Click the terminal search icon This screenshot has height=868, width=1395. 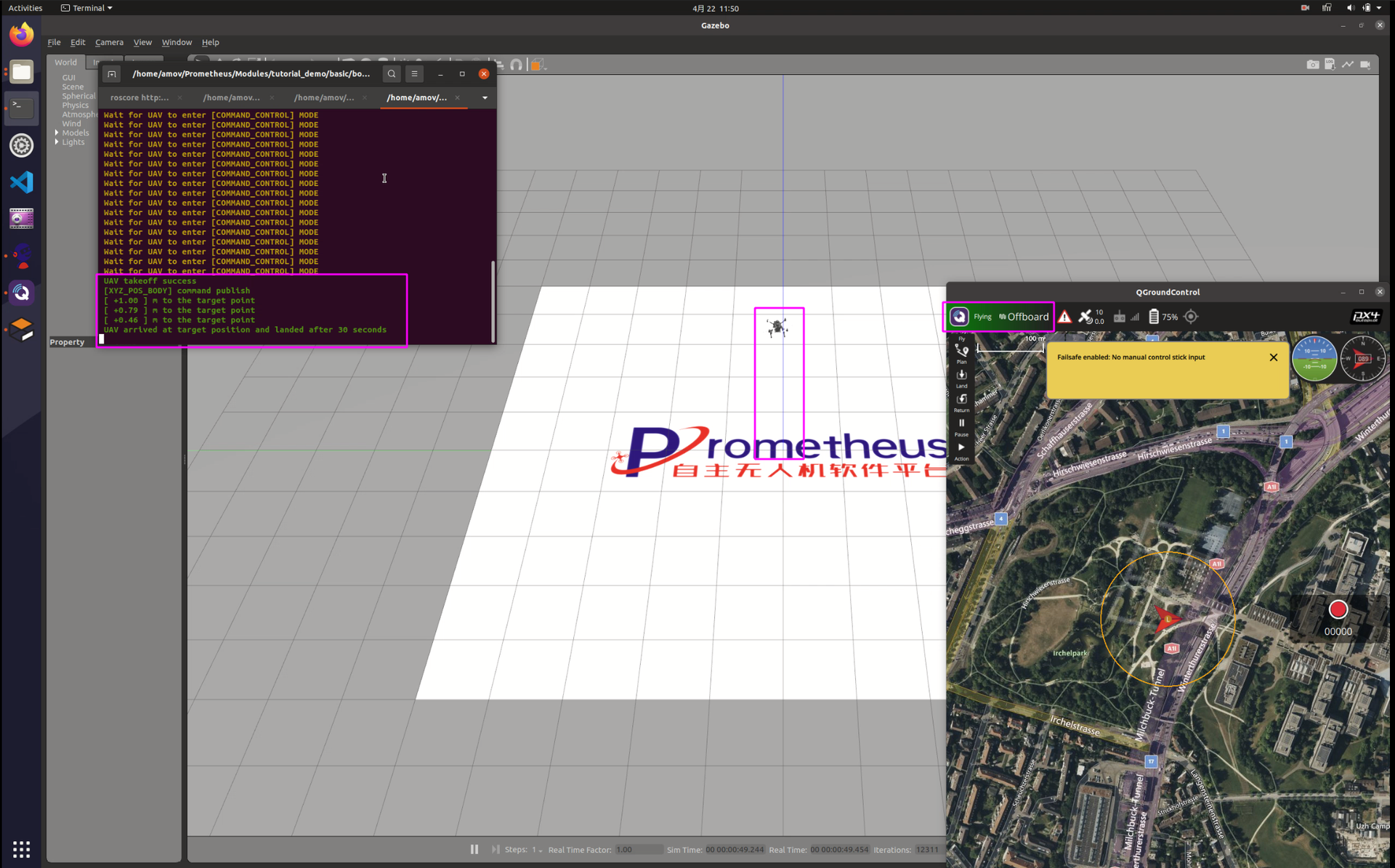[x=392, y=74]
